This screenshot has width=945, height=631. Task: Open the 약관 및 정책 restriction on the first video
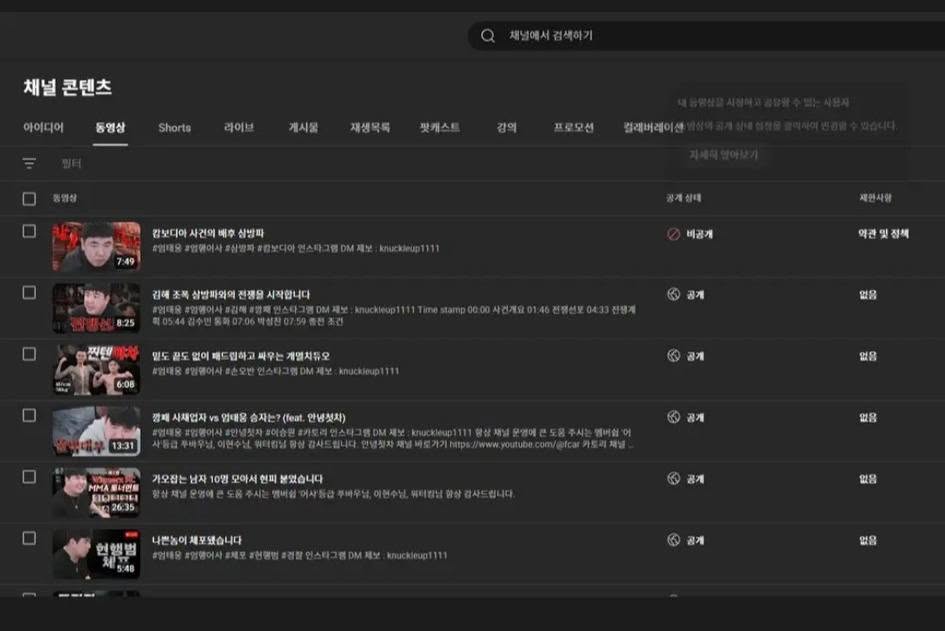click(x=883, y=234)
